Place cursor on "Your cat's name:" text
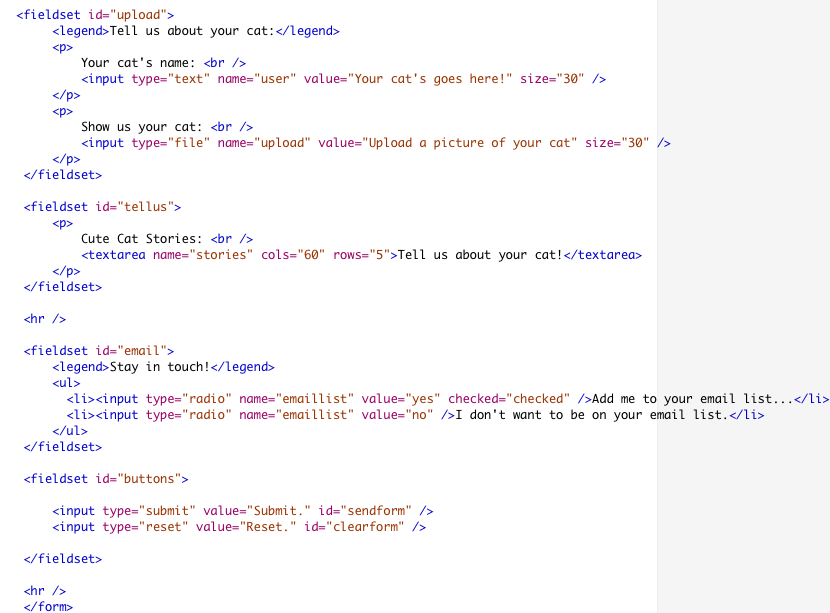Viewport: 830px width, 613px height. pos(138,63)
